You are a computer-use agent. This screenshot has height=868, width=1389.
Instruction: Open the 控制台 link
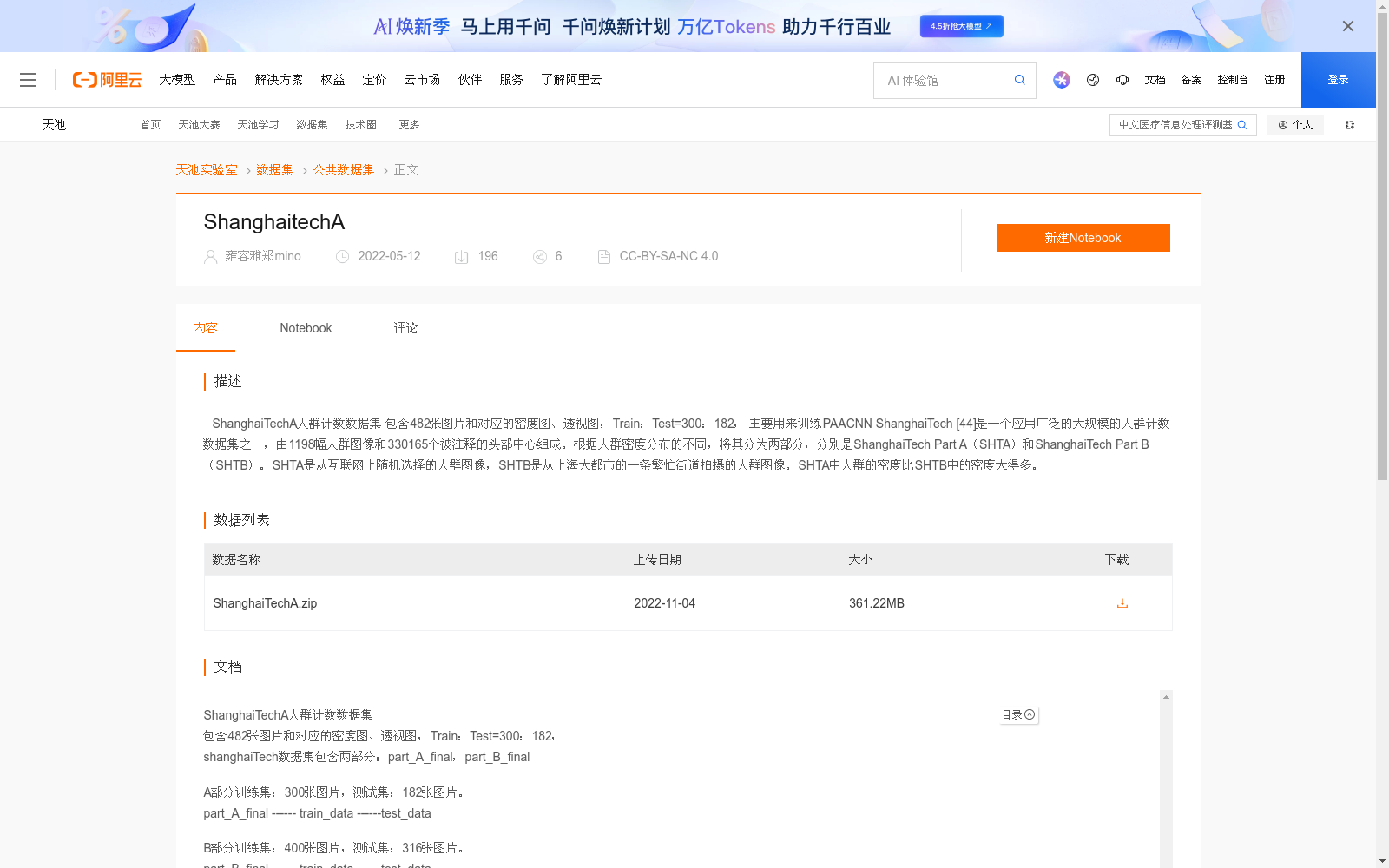[x=1233, y=80]
